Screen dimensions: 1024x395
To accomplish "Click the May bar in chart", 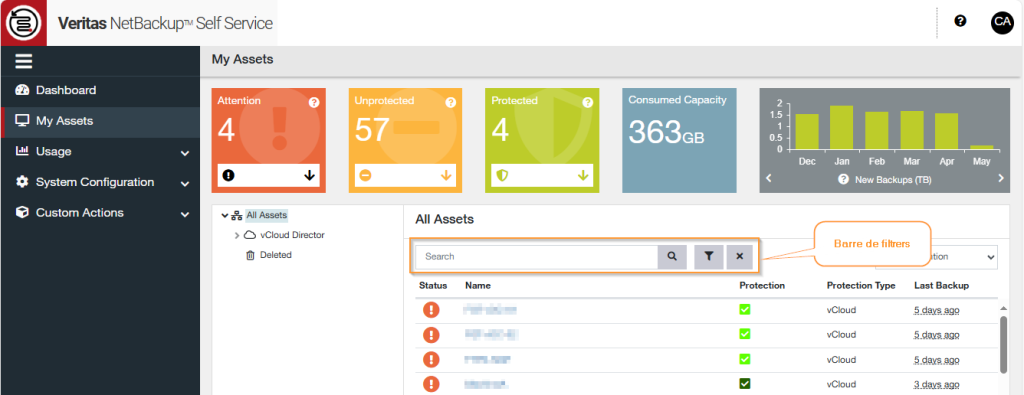I will click(x=981, y=148).
